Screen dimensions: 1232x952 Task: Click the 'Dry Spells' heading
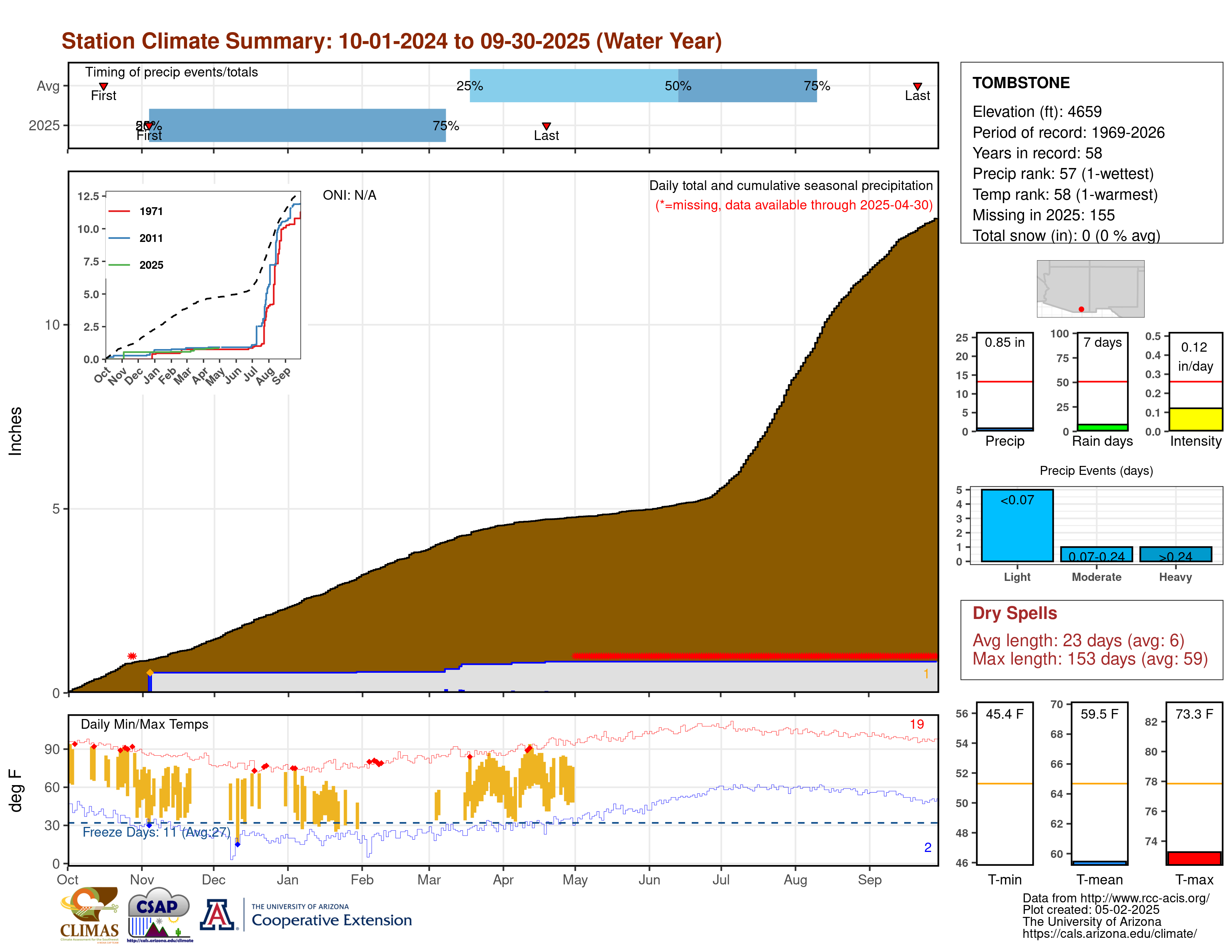[x=1015, y=613]
